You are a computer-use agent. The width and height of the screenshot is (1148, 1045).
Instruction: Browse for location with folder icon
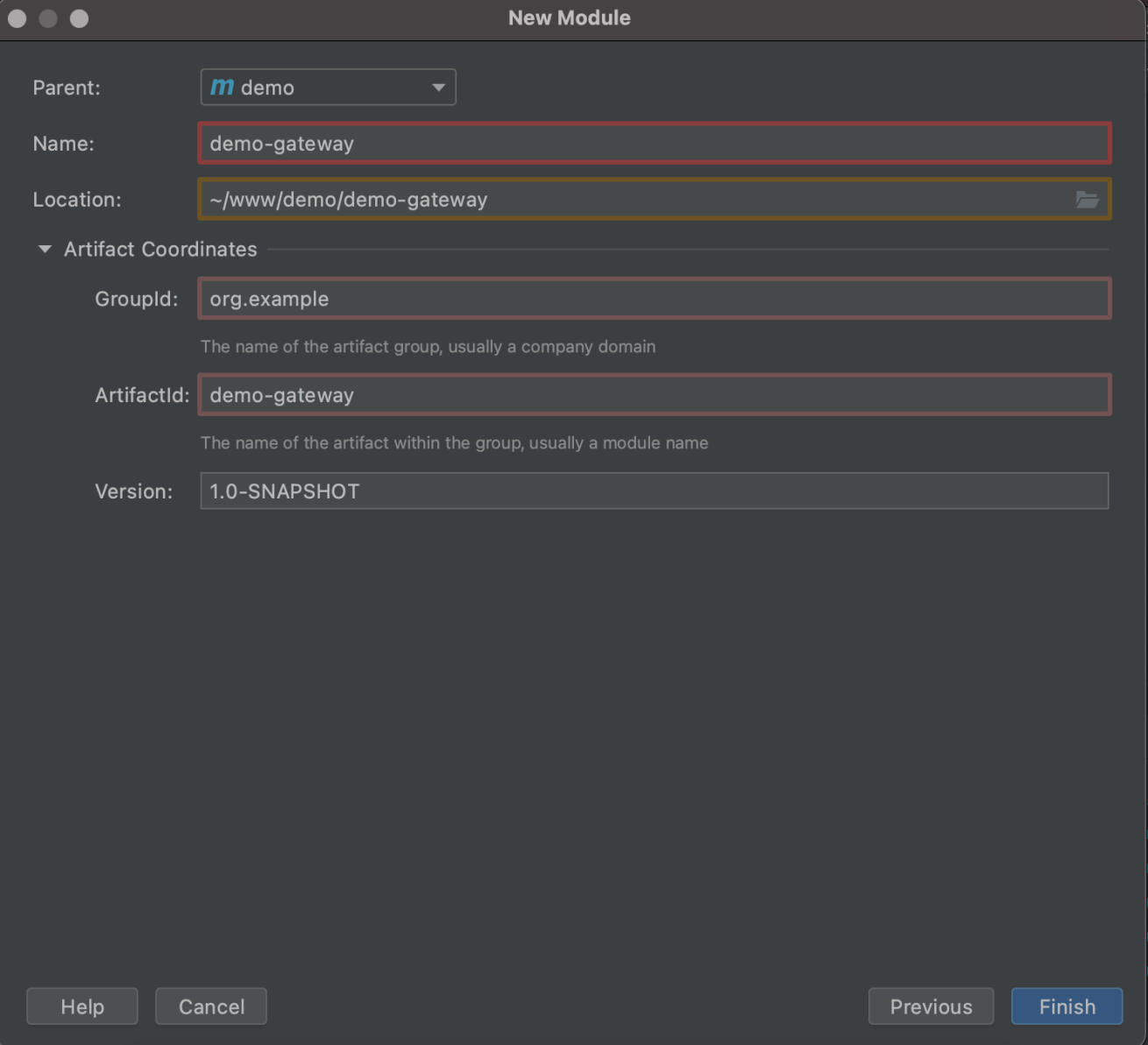point(1088,200)
